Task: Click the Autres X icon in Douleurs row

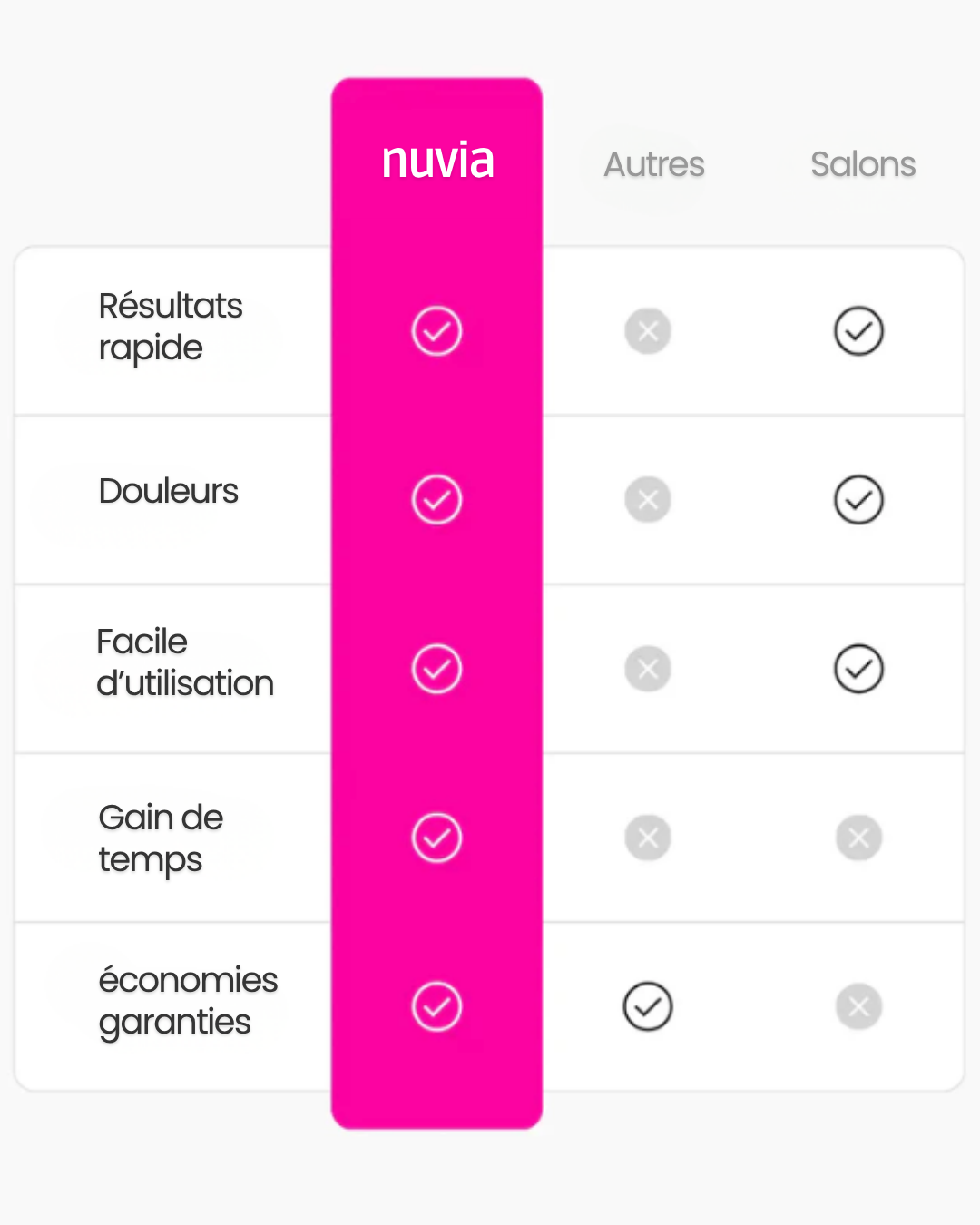Action: [x=648, y=499]
